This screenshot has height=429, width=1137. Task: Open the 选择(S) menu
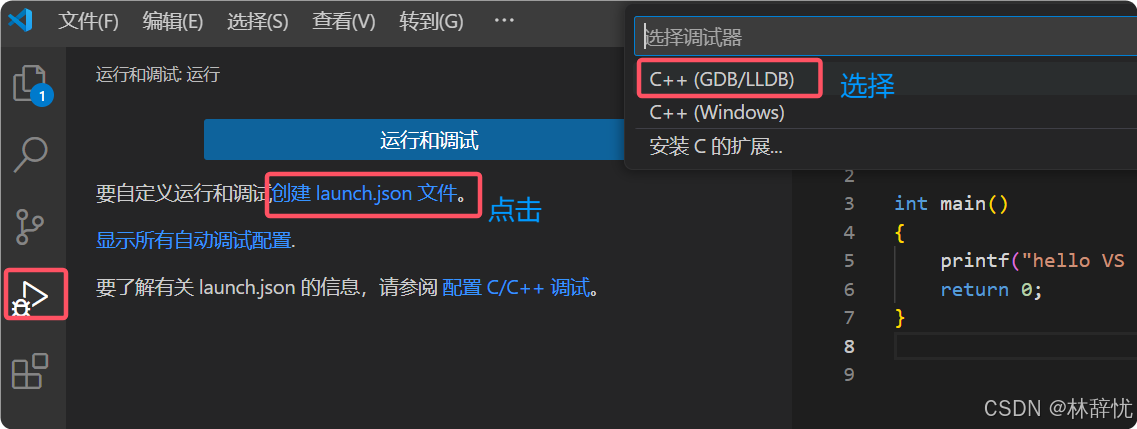click(258, 22)
